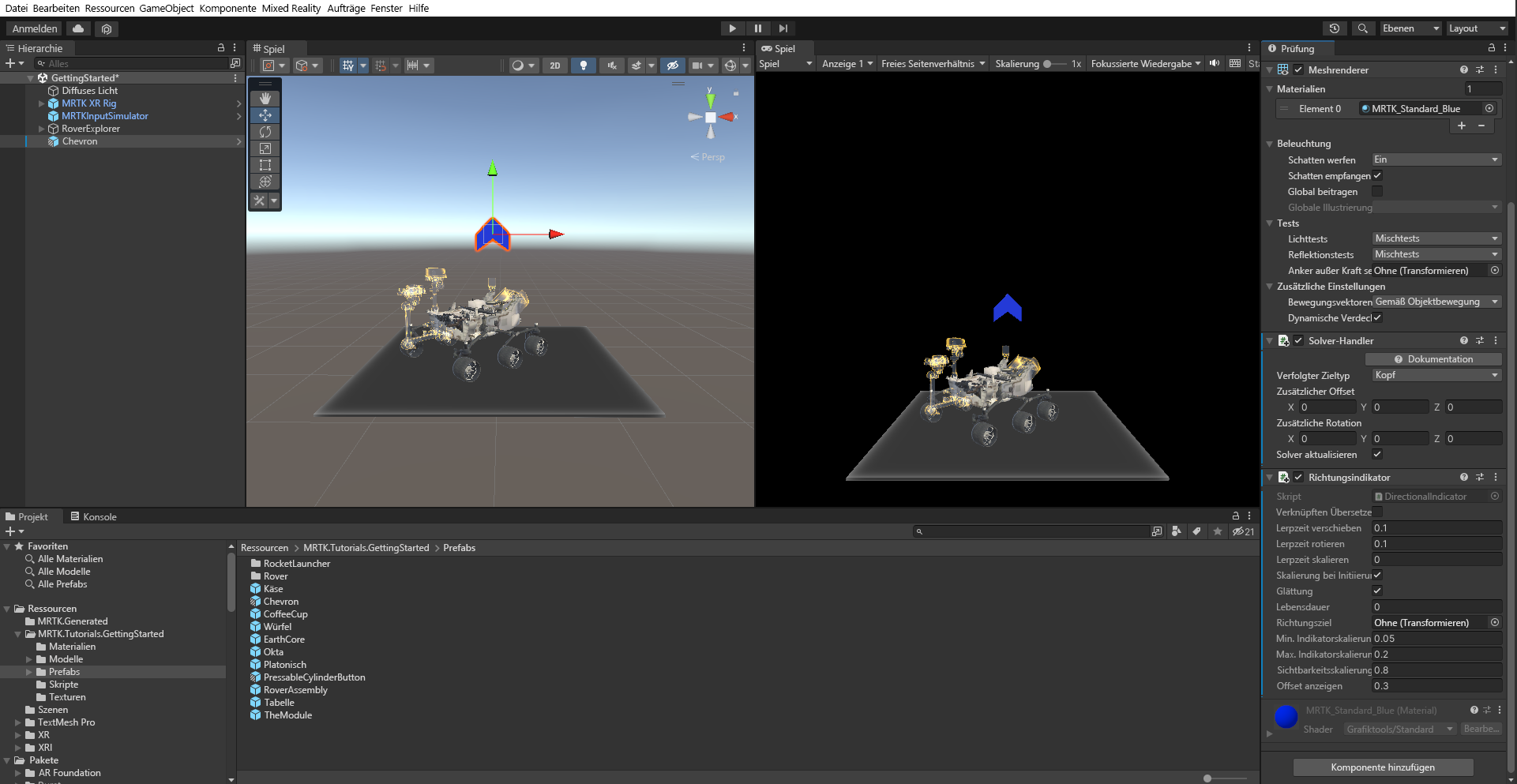Image resolution: width=1517 pixels, height=784 pixels.
Task: Open the cloud services icon
Action: coord(78,28)
